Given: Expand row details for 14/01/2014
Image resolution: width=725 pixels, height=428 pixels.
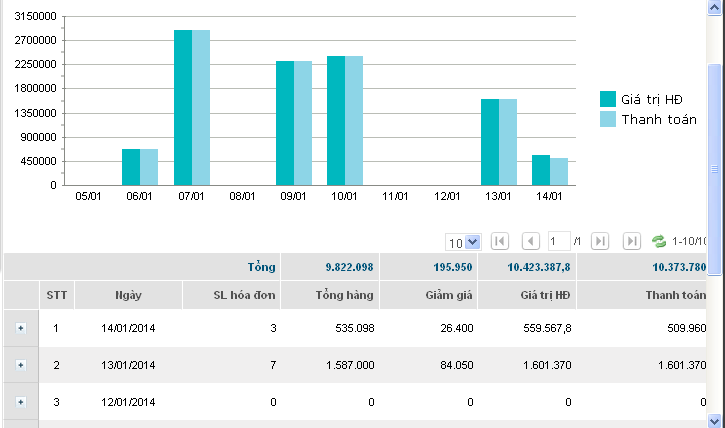Looking at the screenshot, I should tap(21, 328).
